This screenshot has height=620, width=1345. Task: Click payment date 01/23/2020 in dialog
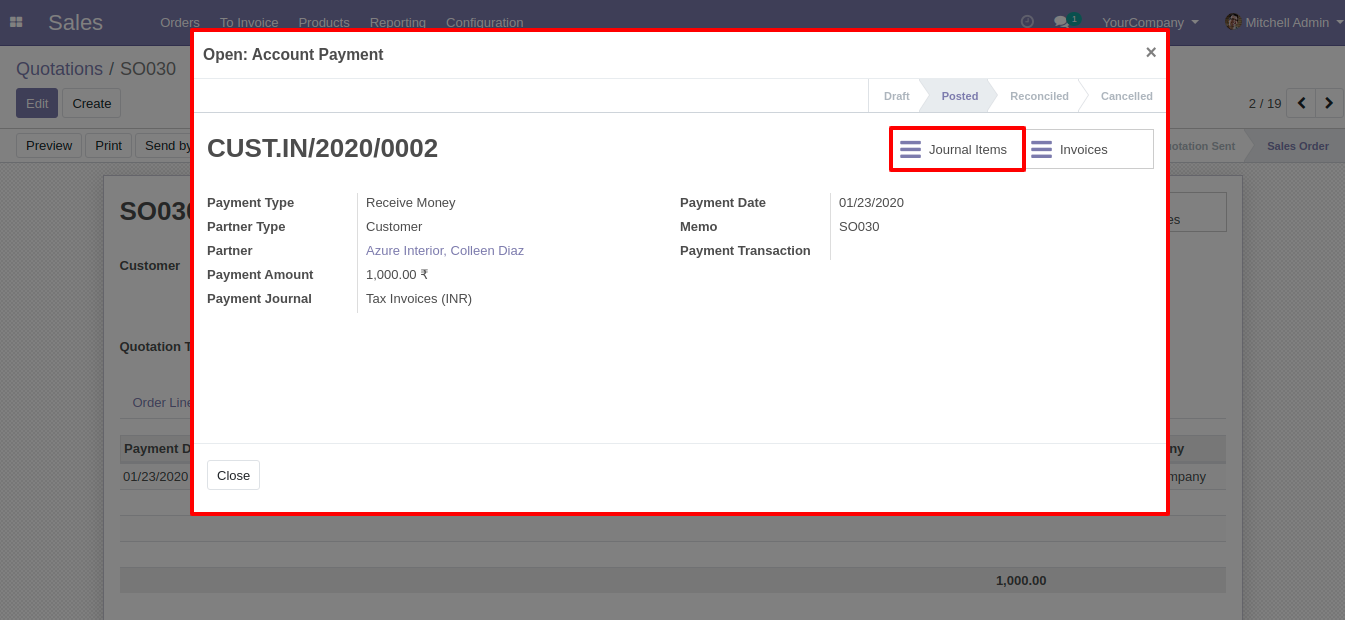point(871,203)
